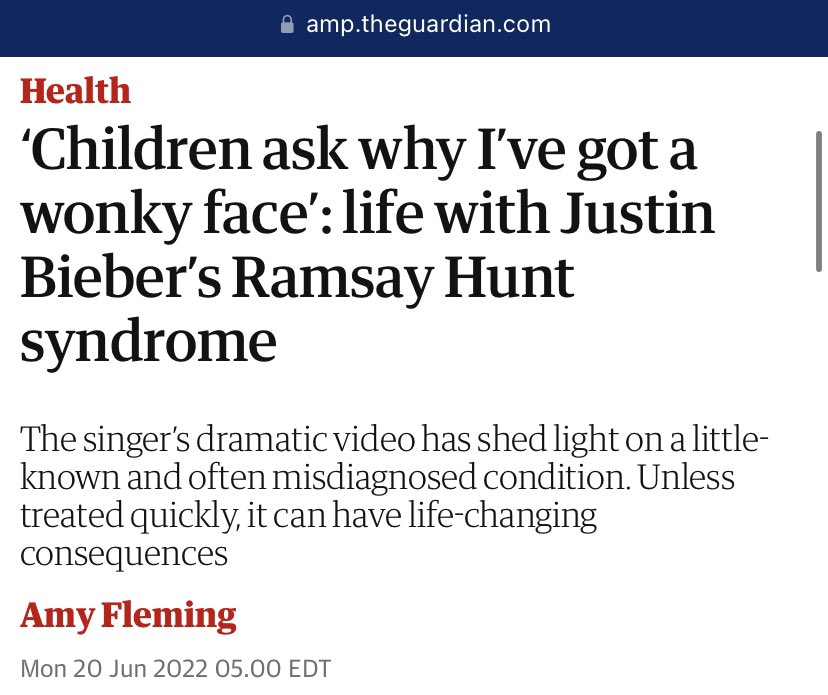Tap the padlock security icon
The image size is (828, 695).
tap(287, 24)
